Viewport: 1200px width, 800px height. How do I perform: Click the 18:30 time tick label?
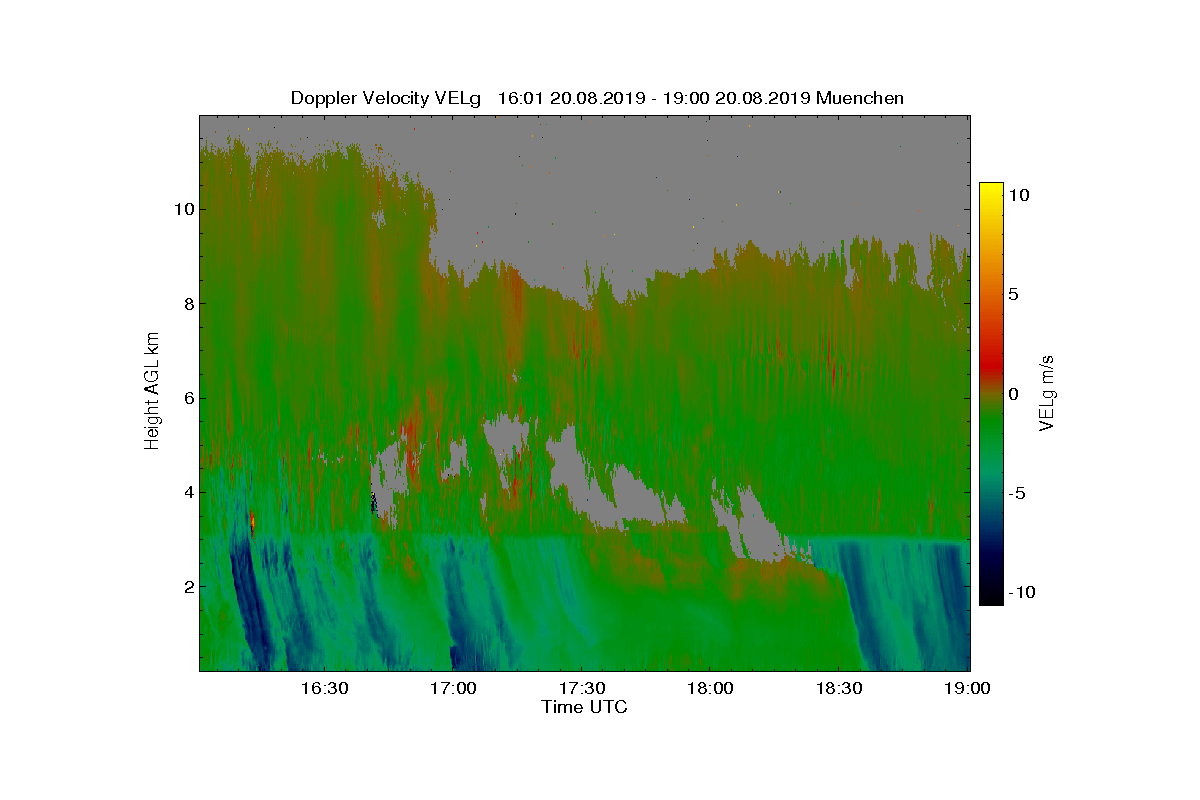(x=840, y=688)
